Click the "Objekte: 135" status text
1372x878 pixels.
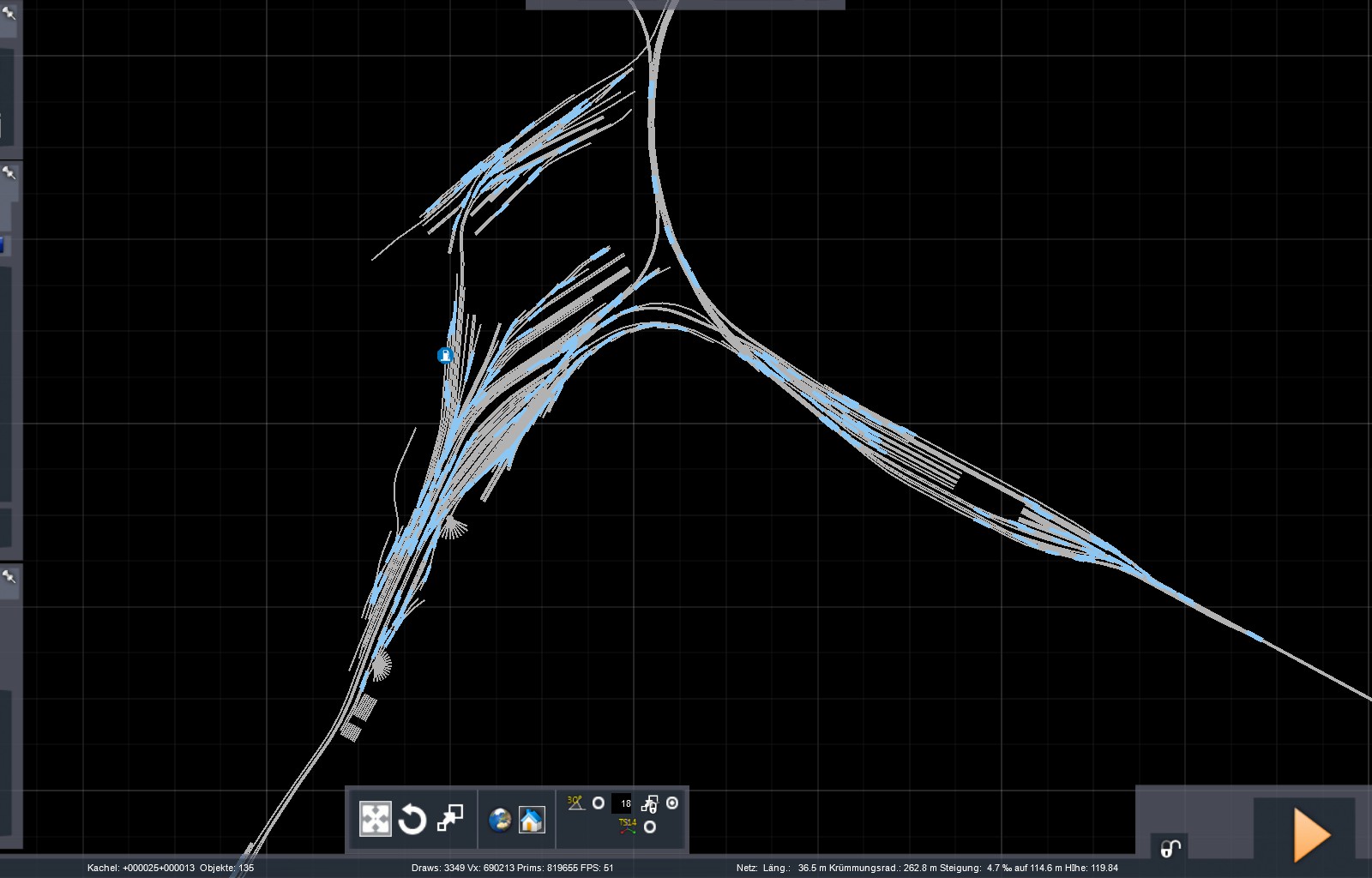coord(227,868)
